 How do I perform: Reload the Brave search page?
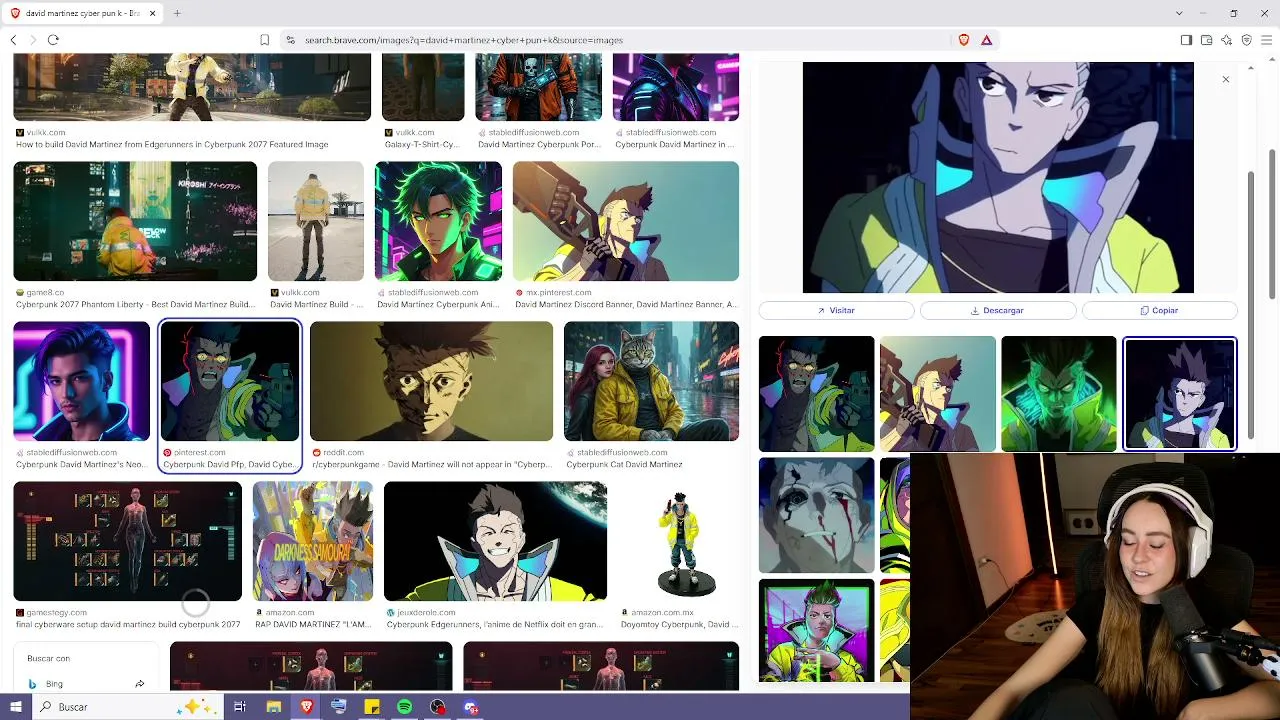click(53, 40)
